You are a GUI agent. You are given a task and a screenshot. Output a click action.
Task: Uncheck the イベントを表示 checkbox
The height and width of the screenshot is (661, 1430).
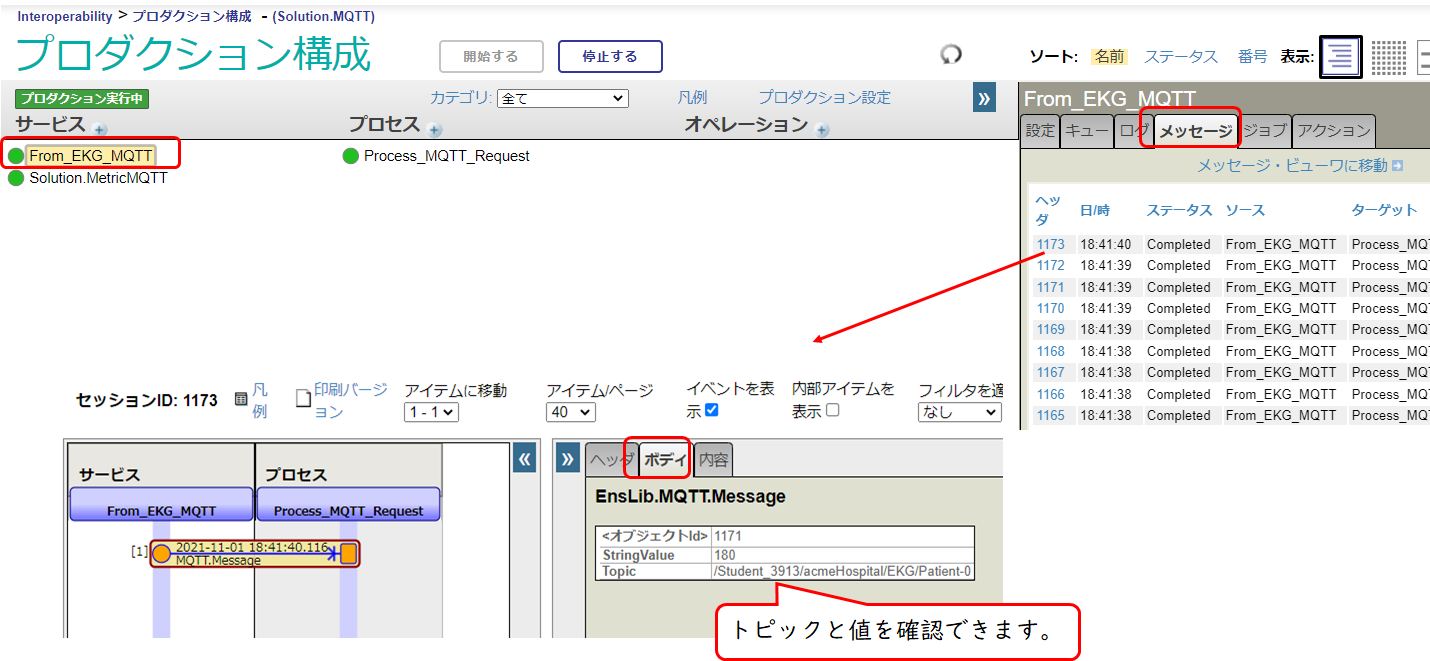711,410
